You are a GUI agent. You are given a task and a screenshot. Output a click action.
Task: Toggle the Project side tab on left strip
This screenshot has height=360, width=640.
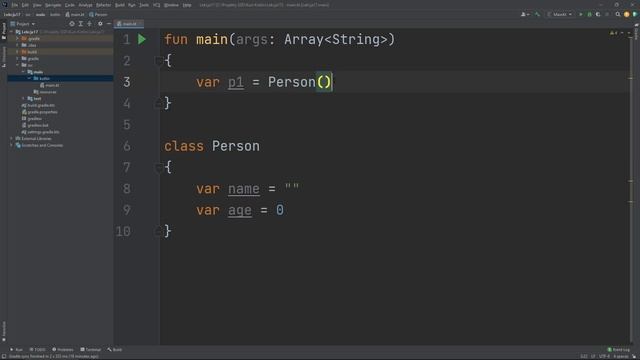(4, 31)
